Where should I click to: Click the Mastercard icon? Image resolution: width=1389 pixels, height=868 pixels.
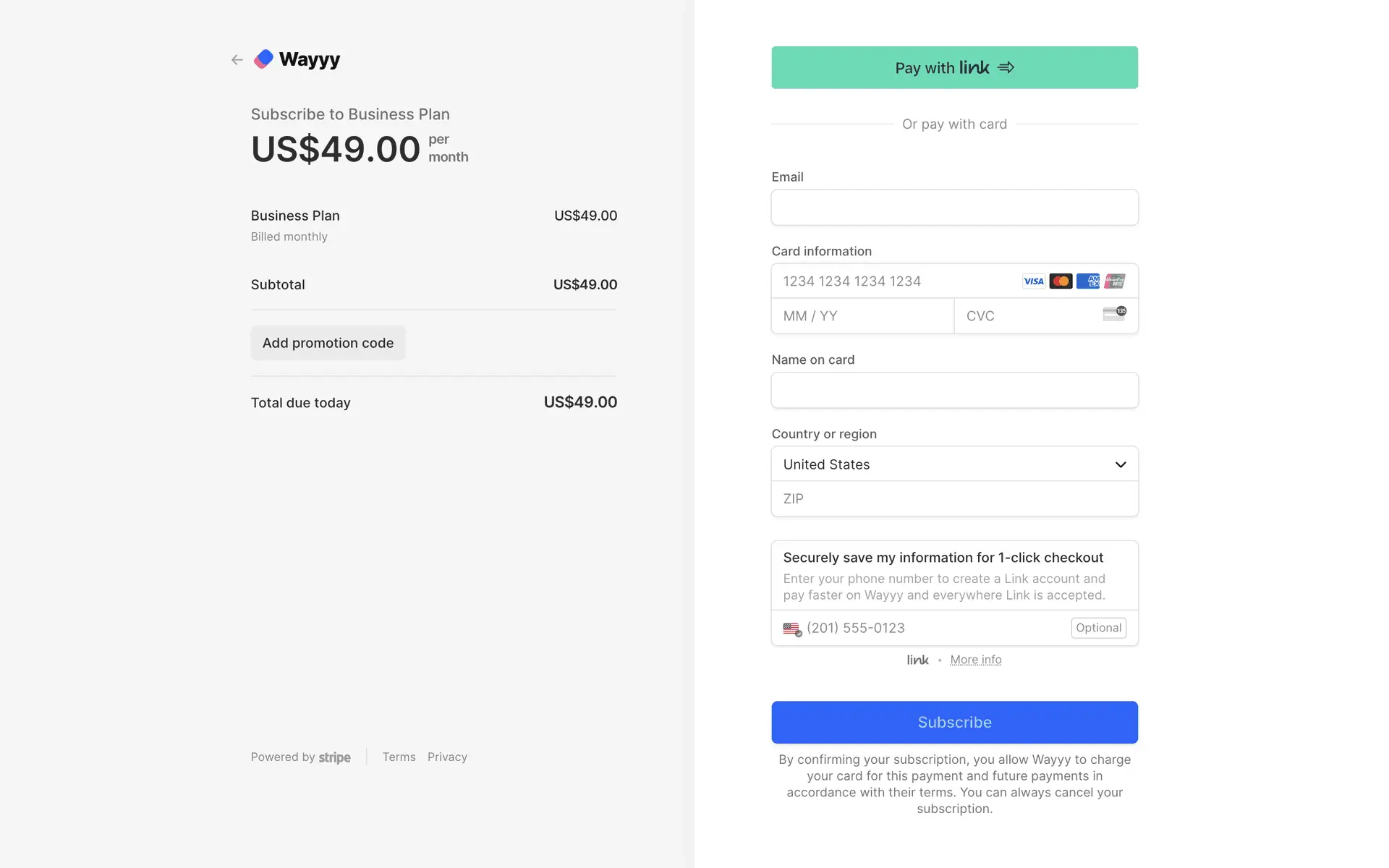click(1061, 281)
